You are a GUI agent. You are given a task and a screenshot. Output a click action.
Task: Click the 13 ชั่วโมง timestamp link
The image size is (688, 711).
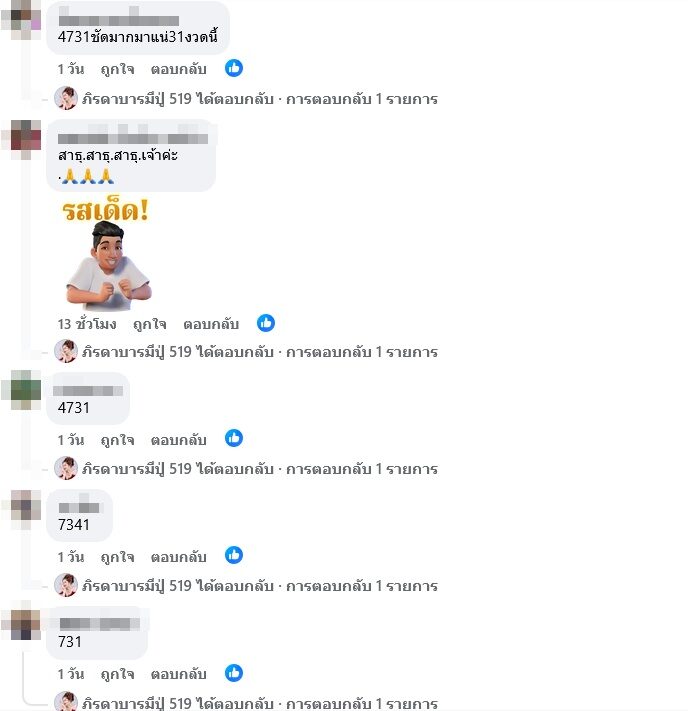click(87, 324)
